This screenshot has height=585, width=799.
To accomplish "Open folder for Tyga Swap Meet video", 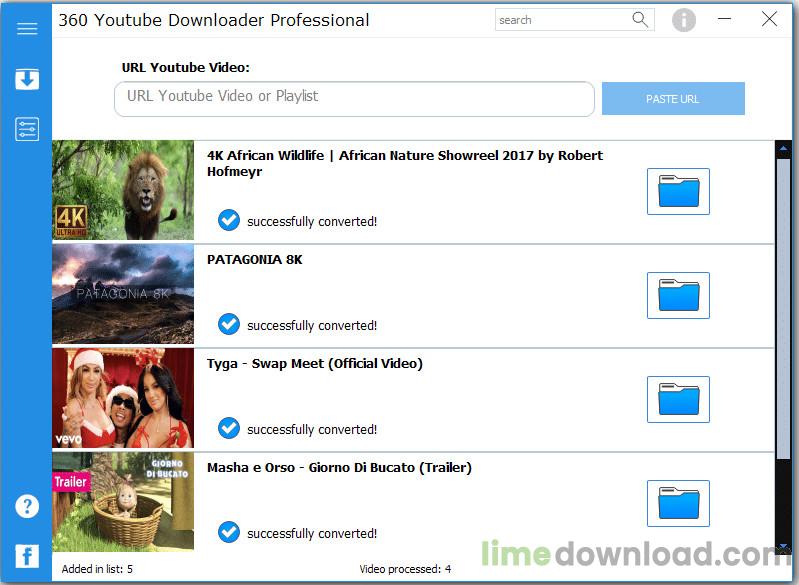I will click(x=678, y=400).
